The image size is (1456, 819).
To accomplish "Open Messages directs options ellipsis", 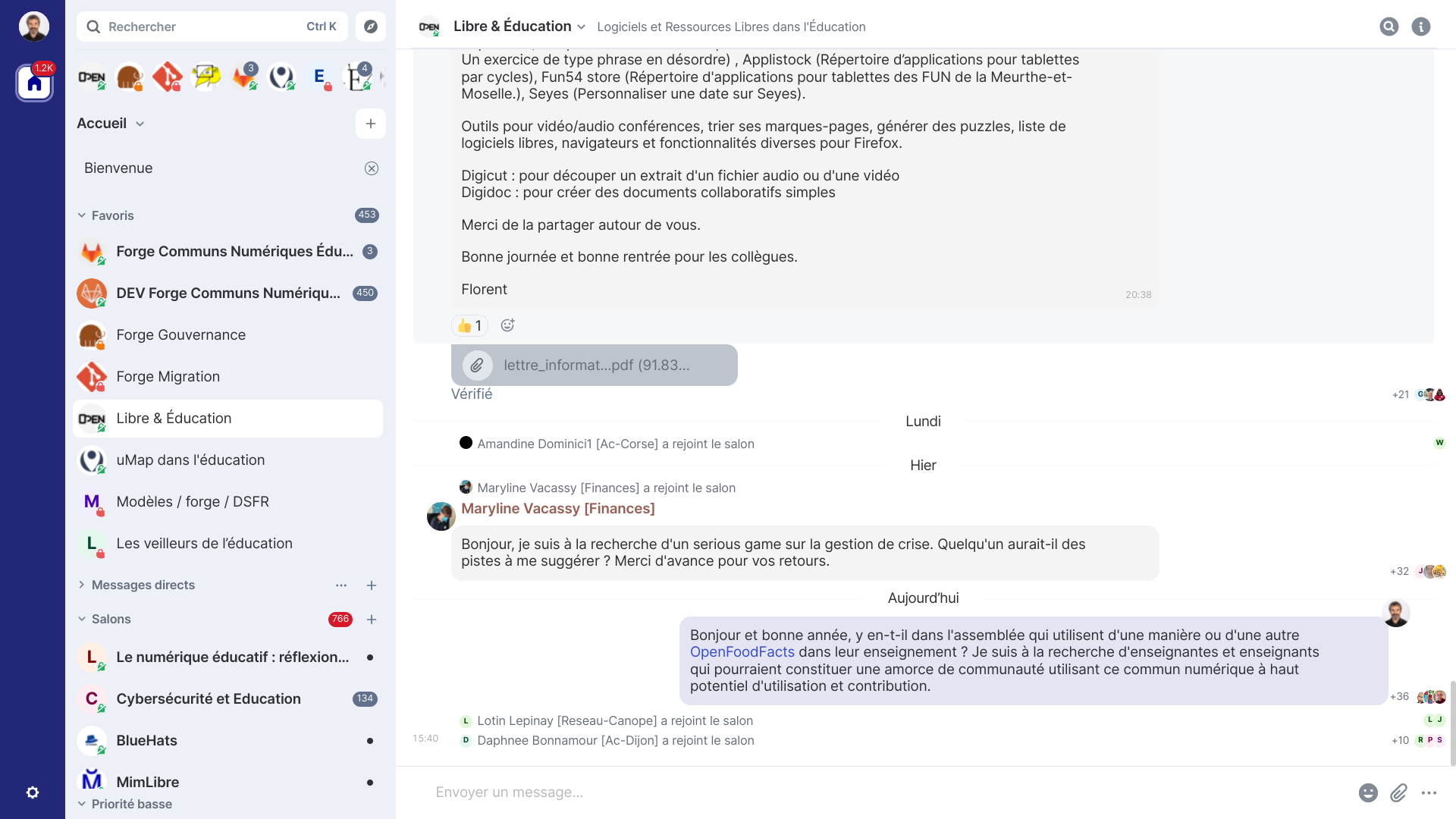I will pyautogui.click(x=341, y=585).
